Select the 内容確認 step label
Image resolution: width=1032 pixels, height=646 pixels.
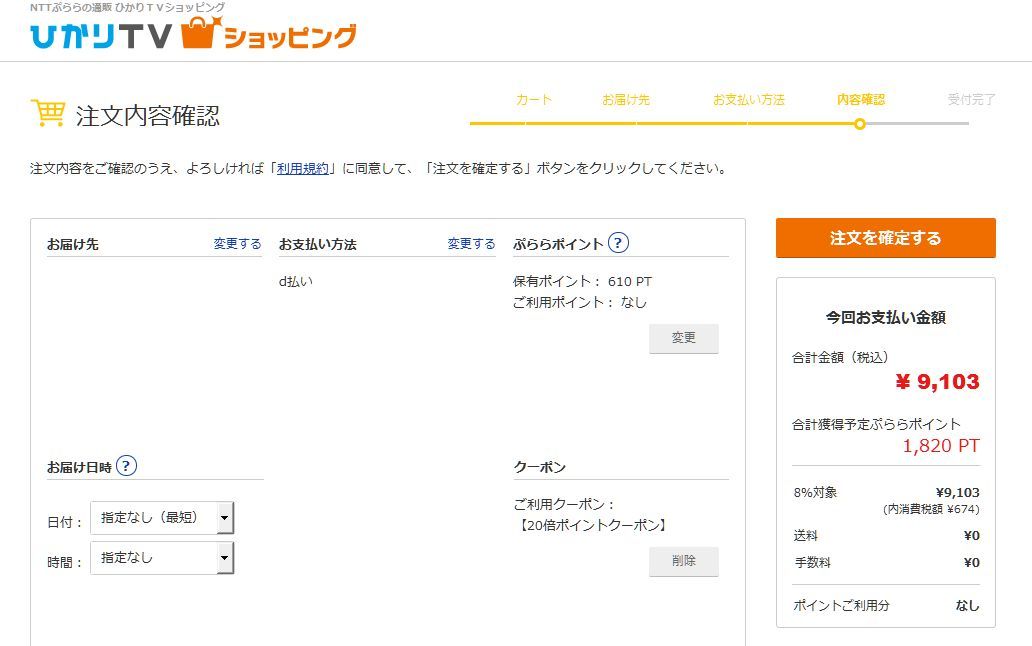coord(860,100)
